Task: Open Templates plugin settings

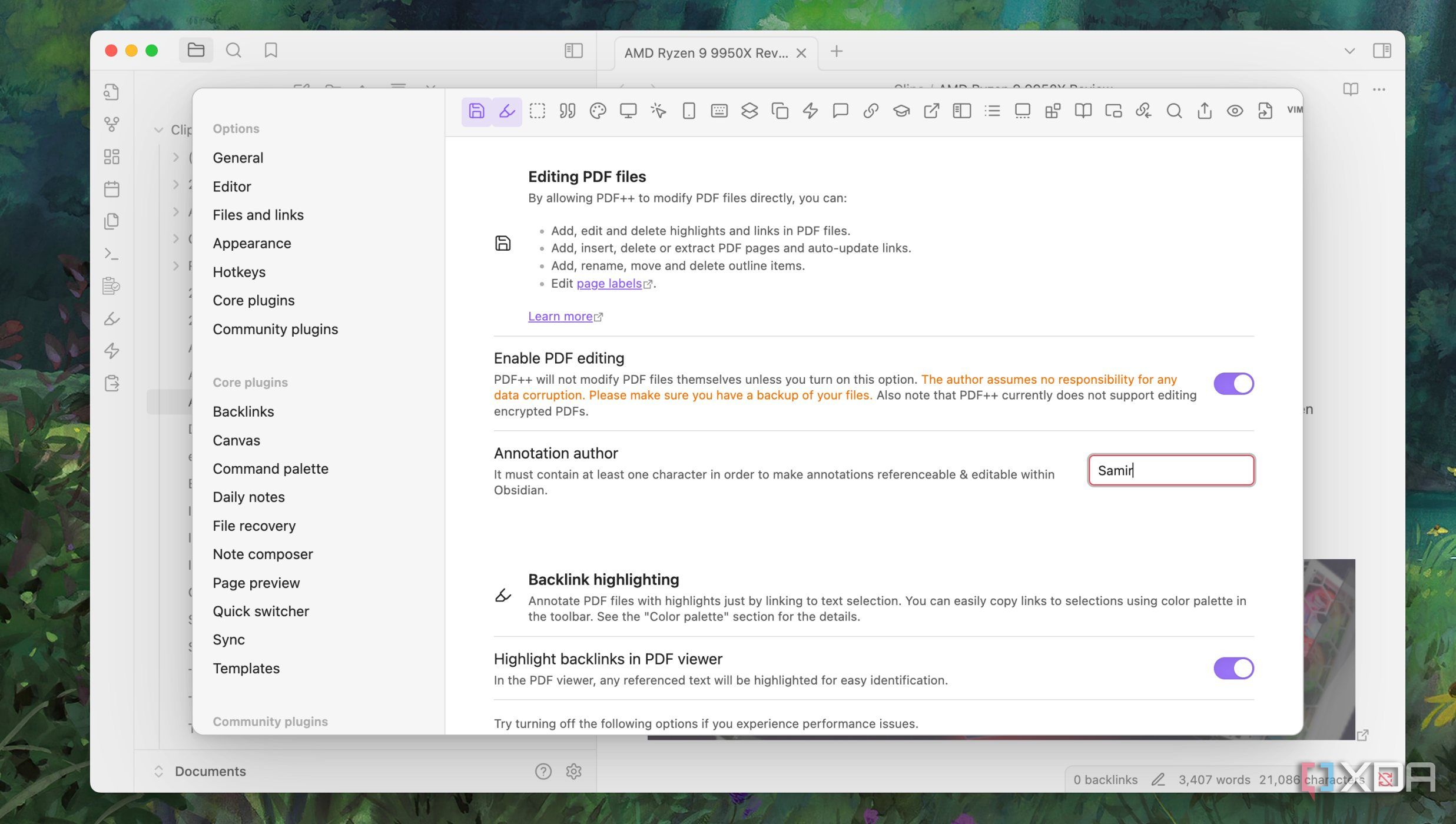Action: (246, 668)
